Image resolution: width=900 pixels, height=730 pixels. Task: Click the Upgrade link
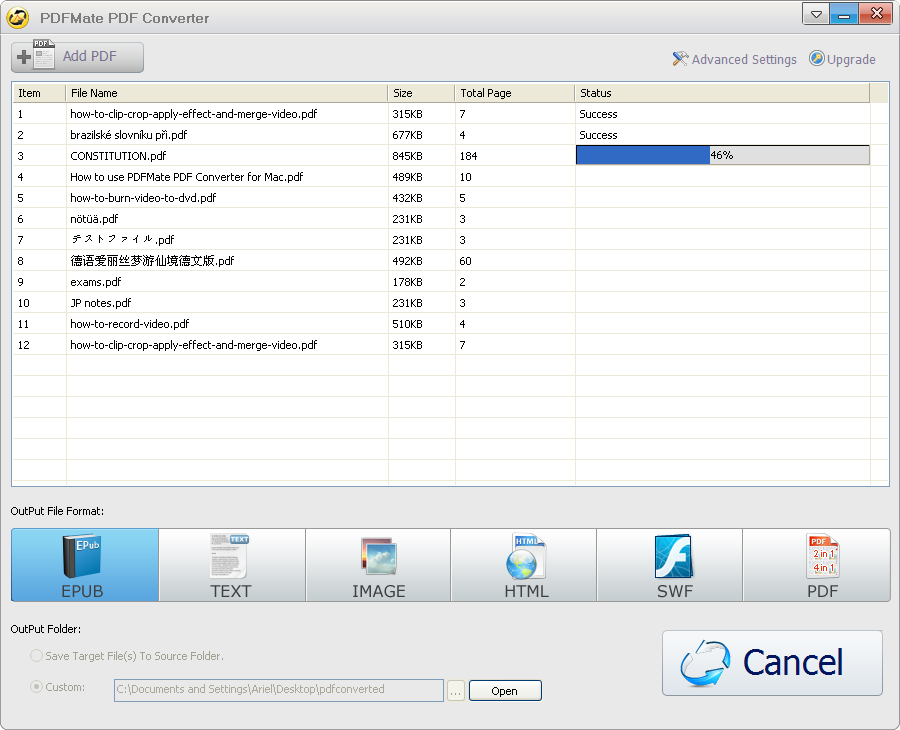pyautogui.click(x=842, y=59)
